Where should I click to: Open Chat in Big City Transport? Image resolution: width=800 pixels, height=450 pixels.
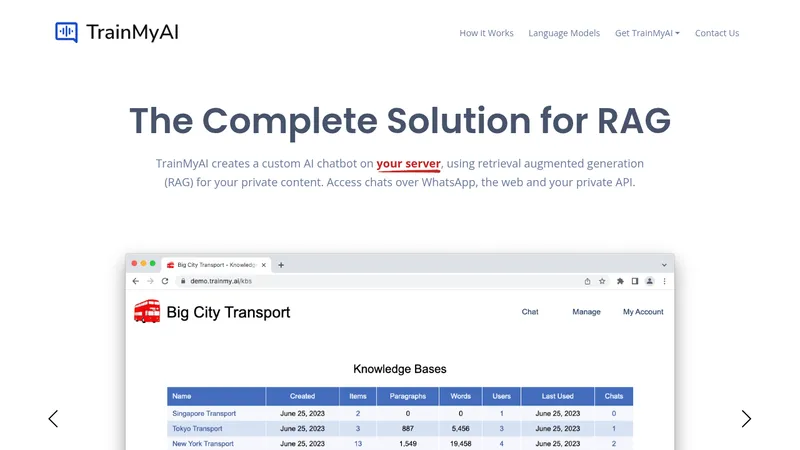(530, 312)
